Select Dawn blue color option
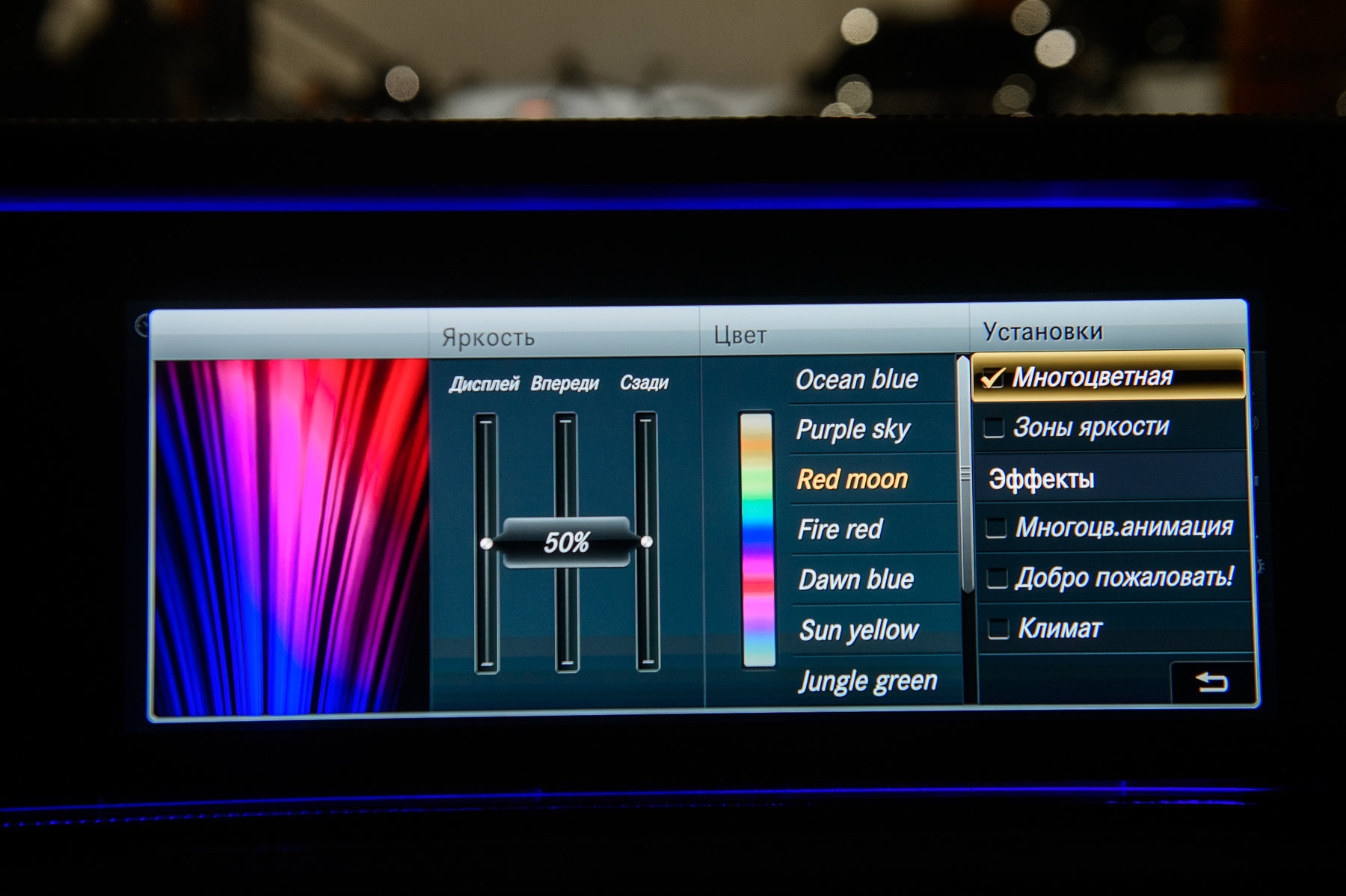This screenshot has width=1346, height=896. tap(856, 580)
